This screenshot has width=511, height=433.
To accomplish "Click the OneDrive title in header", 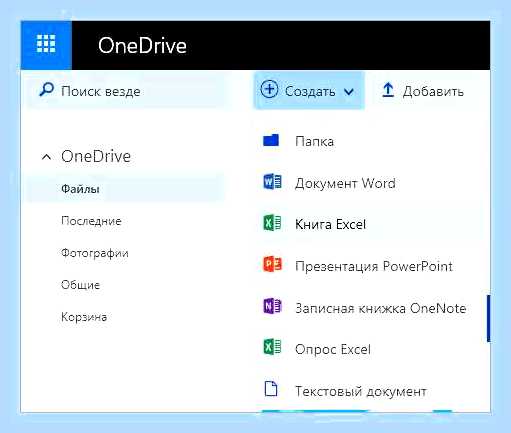I will pos(142,45).
